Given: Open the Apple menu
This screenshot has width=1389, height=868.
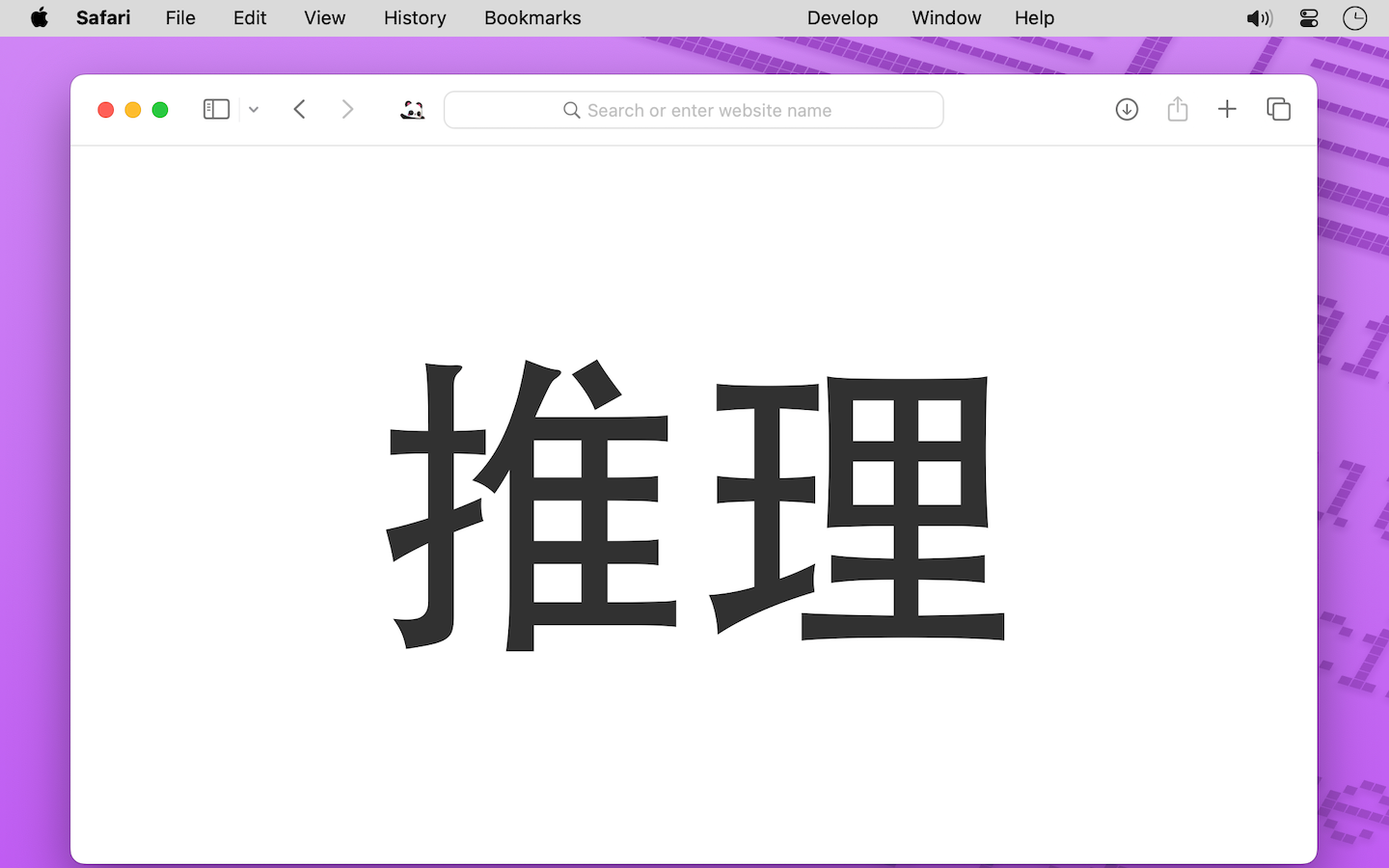Looking at the screenshot, I should (40, 17).
